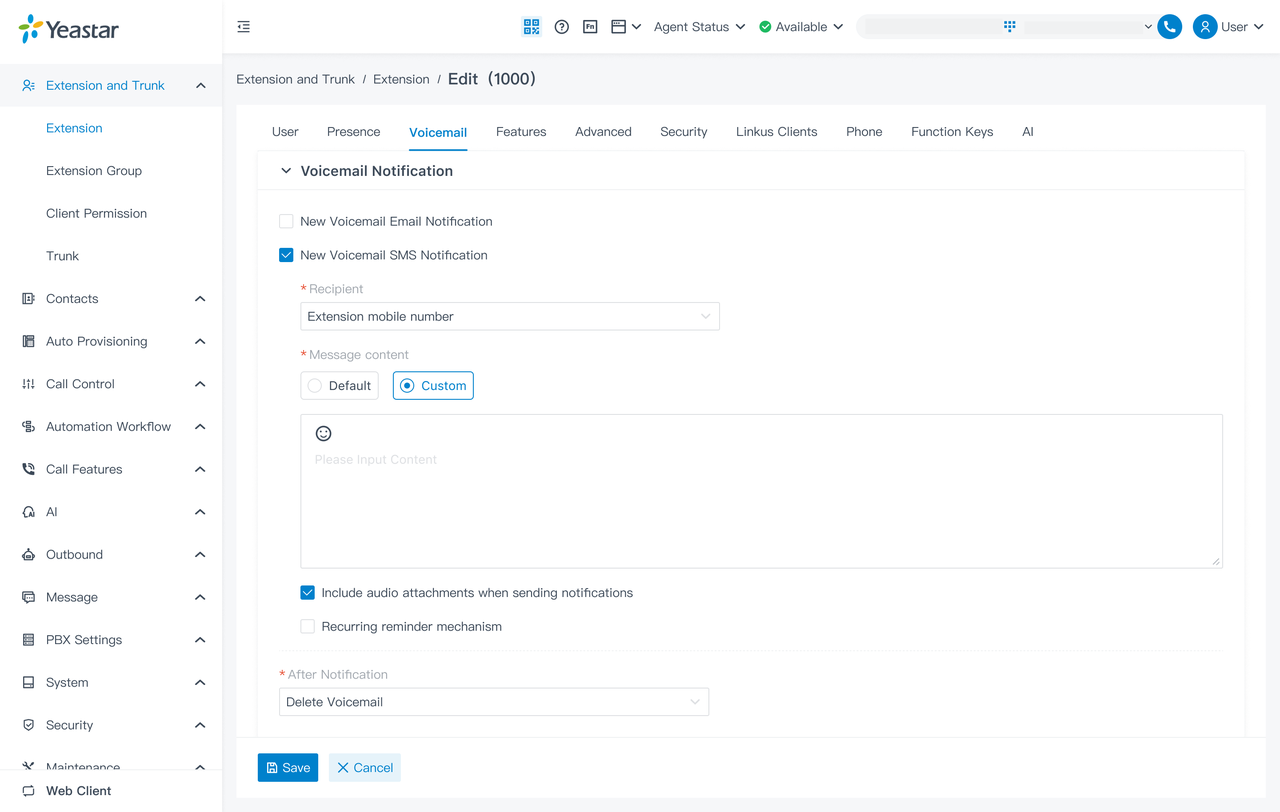
Task: Click the Auto Provisioning sidebar icon
Action: 28,341
